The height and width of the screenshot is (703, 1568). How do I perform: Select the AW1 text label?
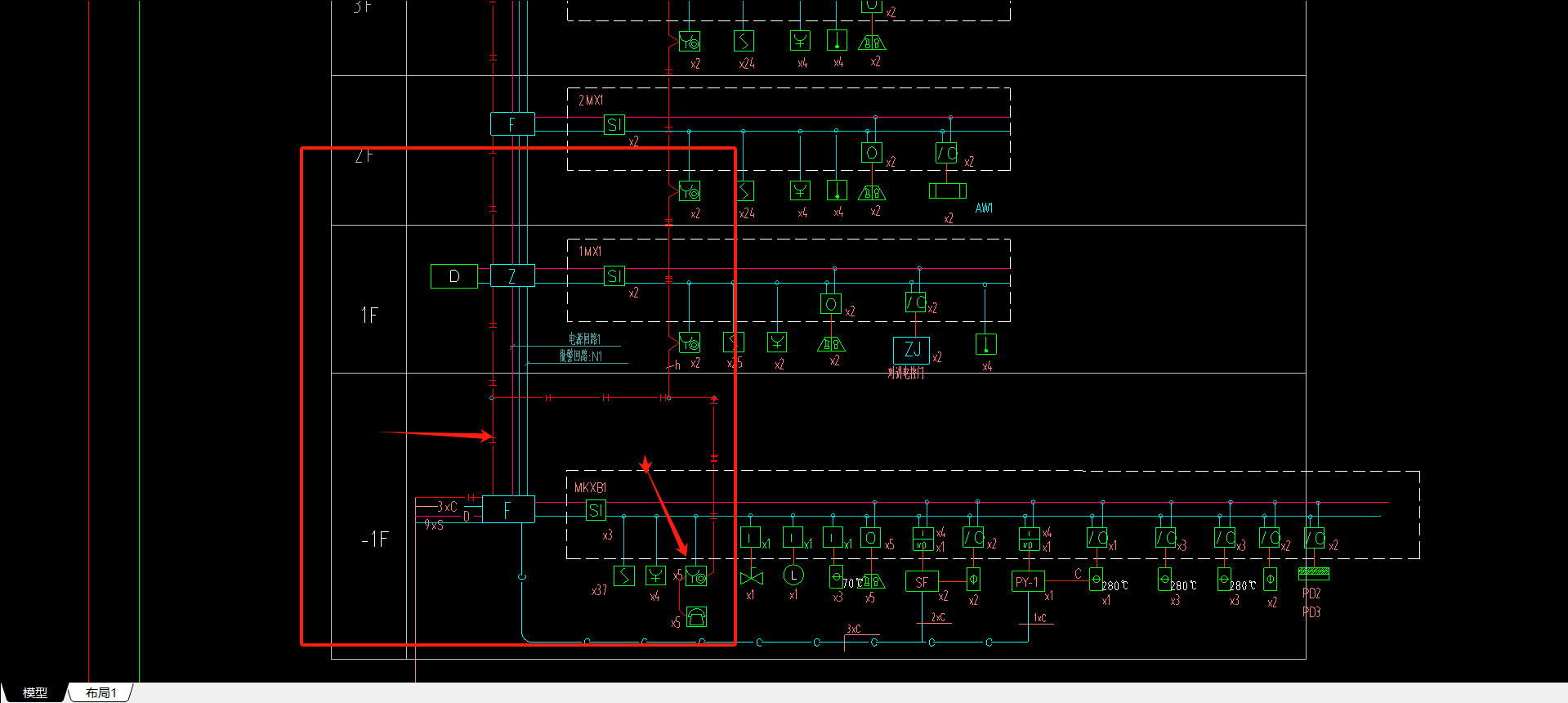pos(984,208)
